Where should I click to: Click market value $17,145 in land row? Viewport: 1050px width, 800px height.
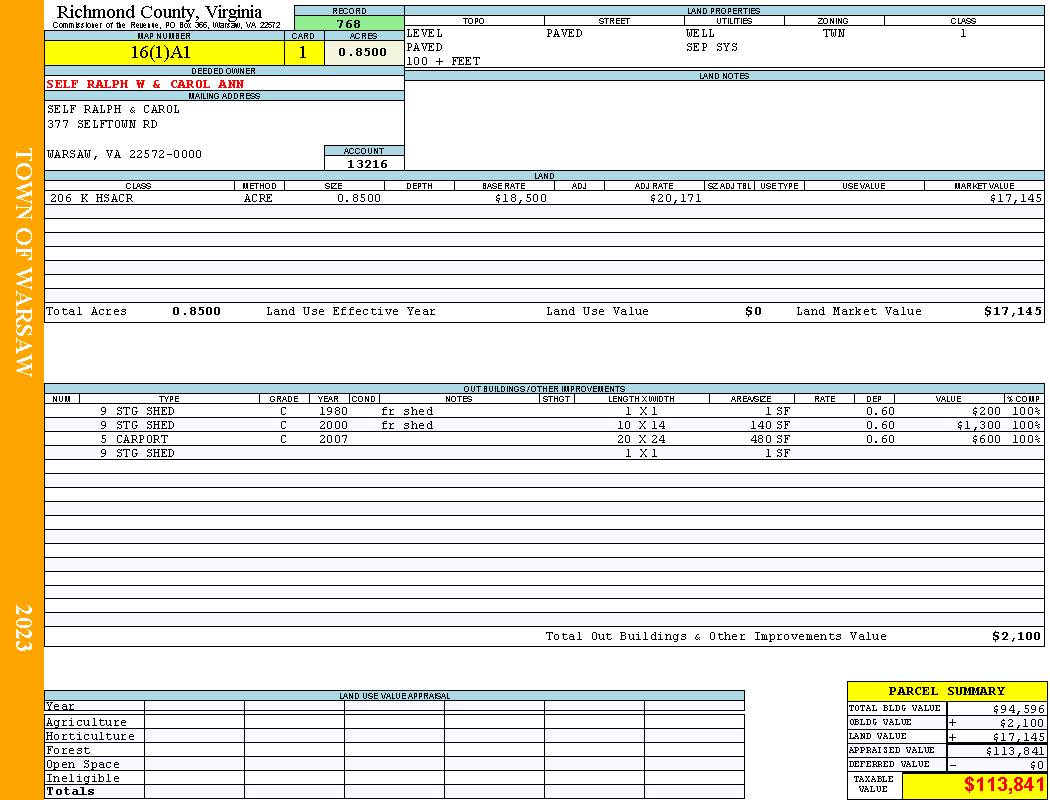(1016, 199)
